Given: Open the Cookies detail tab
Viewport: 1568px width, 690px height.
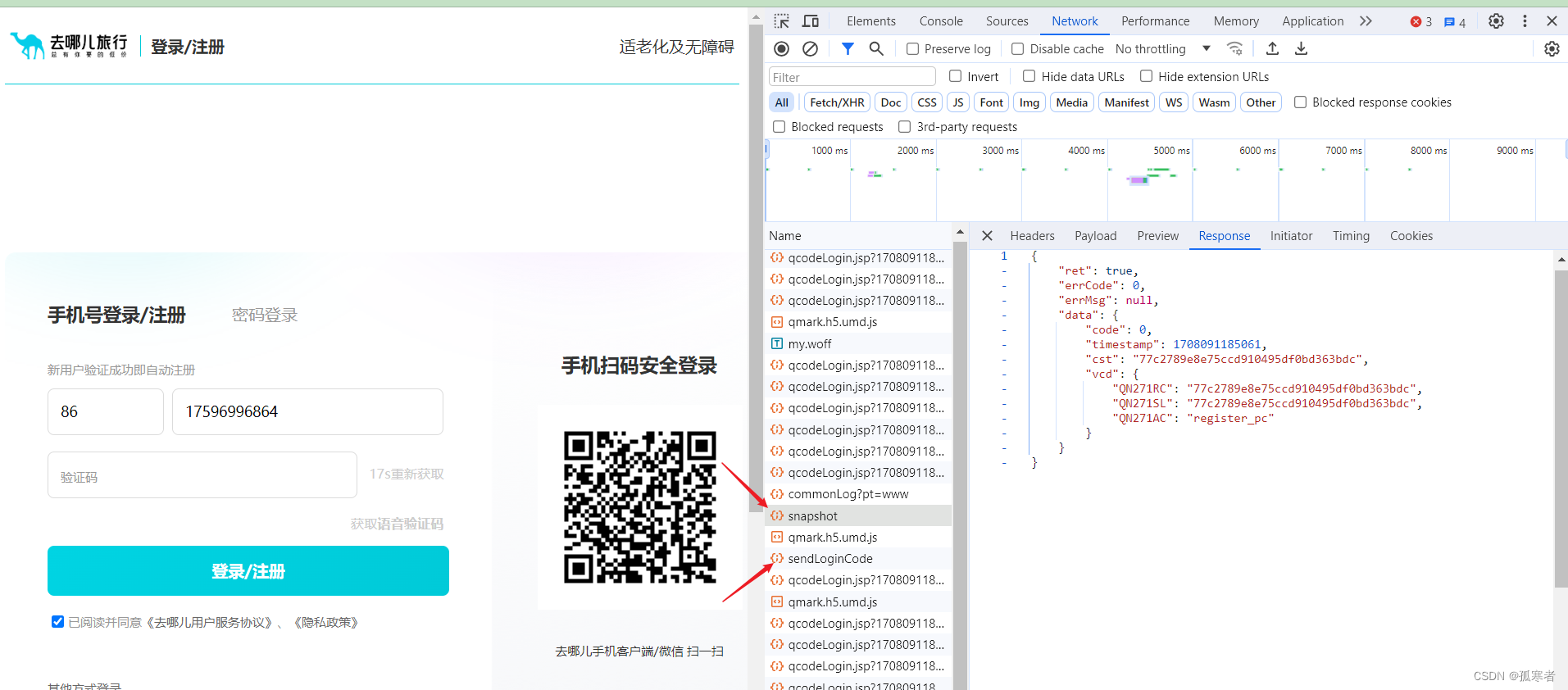Looking at the screenshot, I should [x=1411, y=236].
